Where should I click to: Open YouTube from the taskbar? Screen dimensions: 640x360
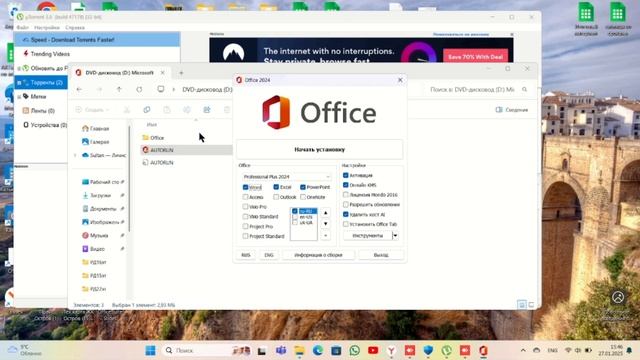[373, 350]
